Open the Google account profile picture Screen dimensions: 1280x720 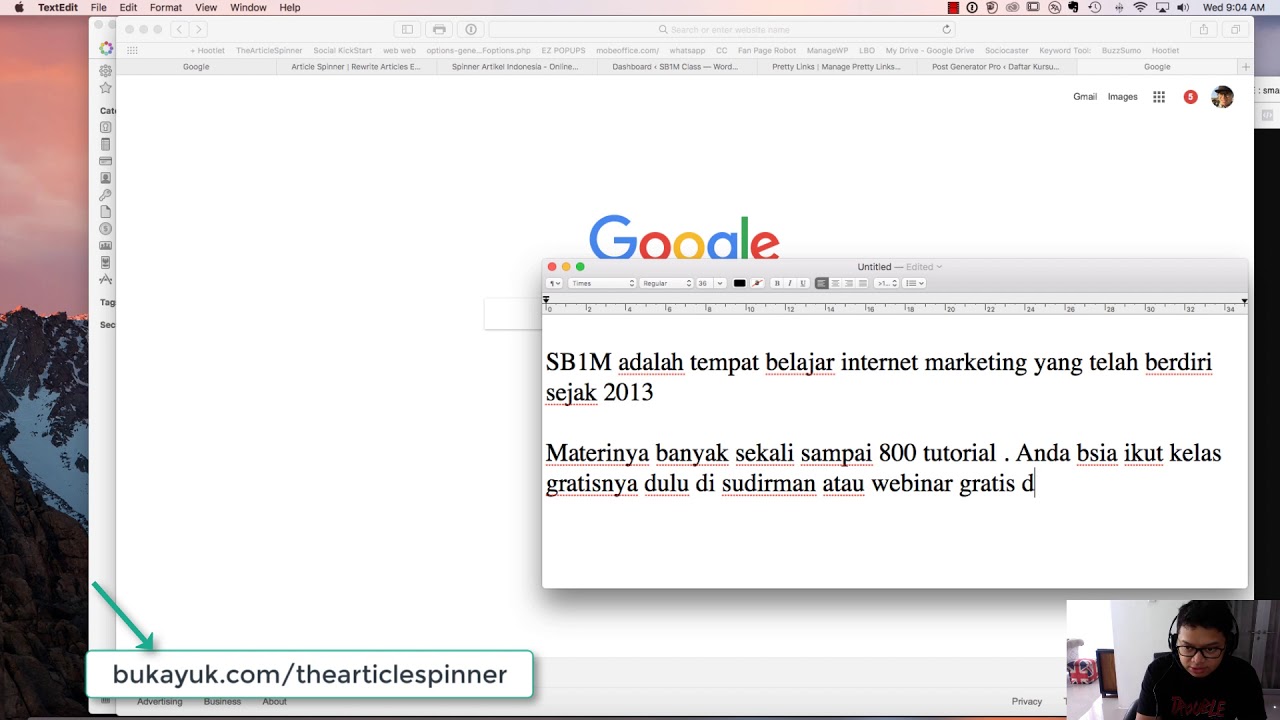click(x=1222, y=97)
